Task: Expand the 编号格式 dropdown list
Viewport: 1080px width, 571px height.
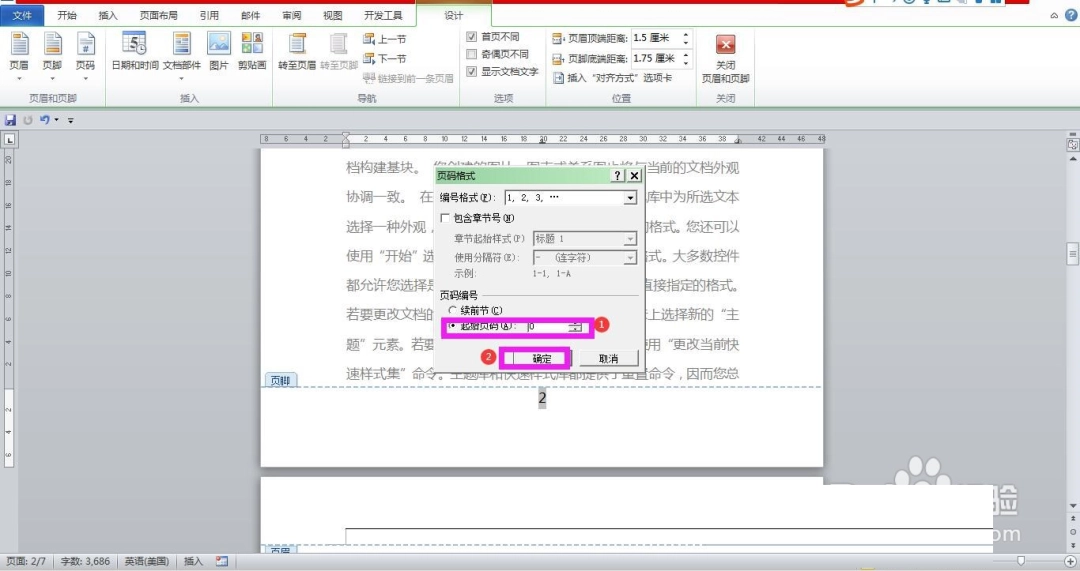Action: point(630,198)
